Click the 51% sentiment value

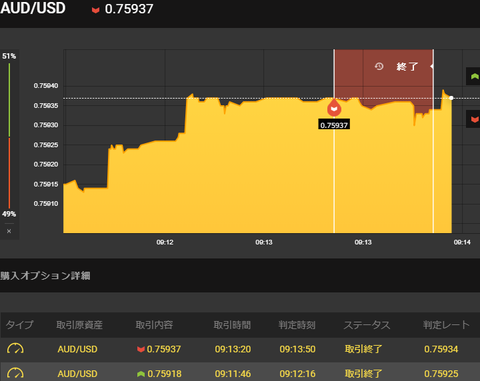point(9,56)
